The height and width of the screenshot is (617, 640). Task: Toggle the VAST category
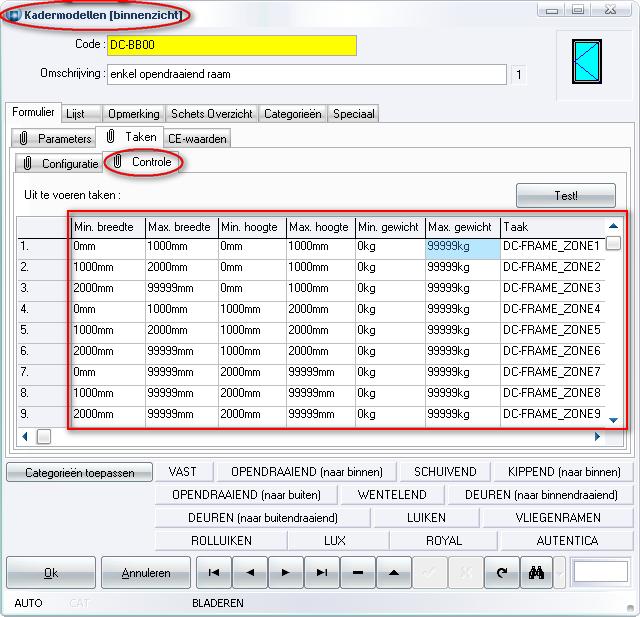pos(182,472)
